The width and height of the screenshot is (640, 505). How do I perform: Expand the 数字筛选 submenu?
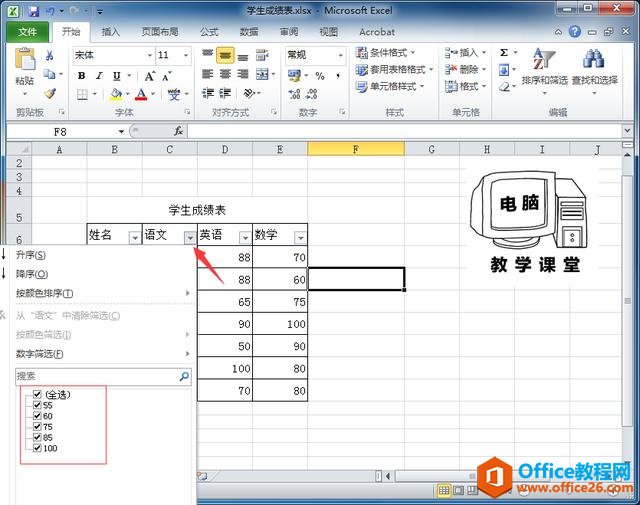pyautogui.click(x=102, y=354)
